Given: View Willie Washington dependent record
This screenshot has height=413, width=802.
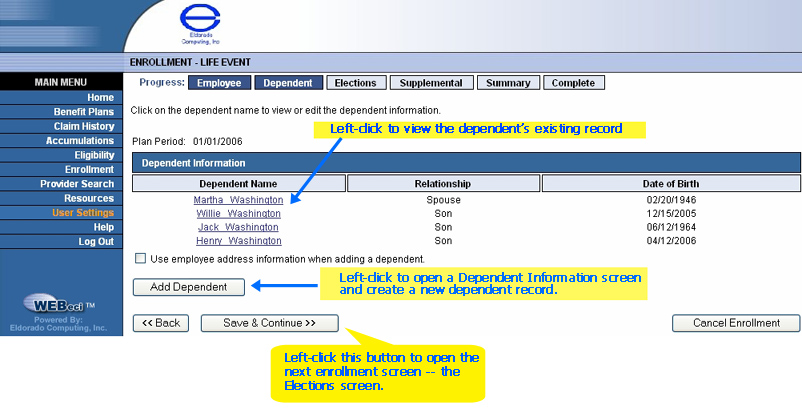Looking at the screenshot, I should pyautogui.click(x=238, y=214).
